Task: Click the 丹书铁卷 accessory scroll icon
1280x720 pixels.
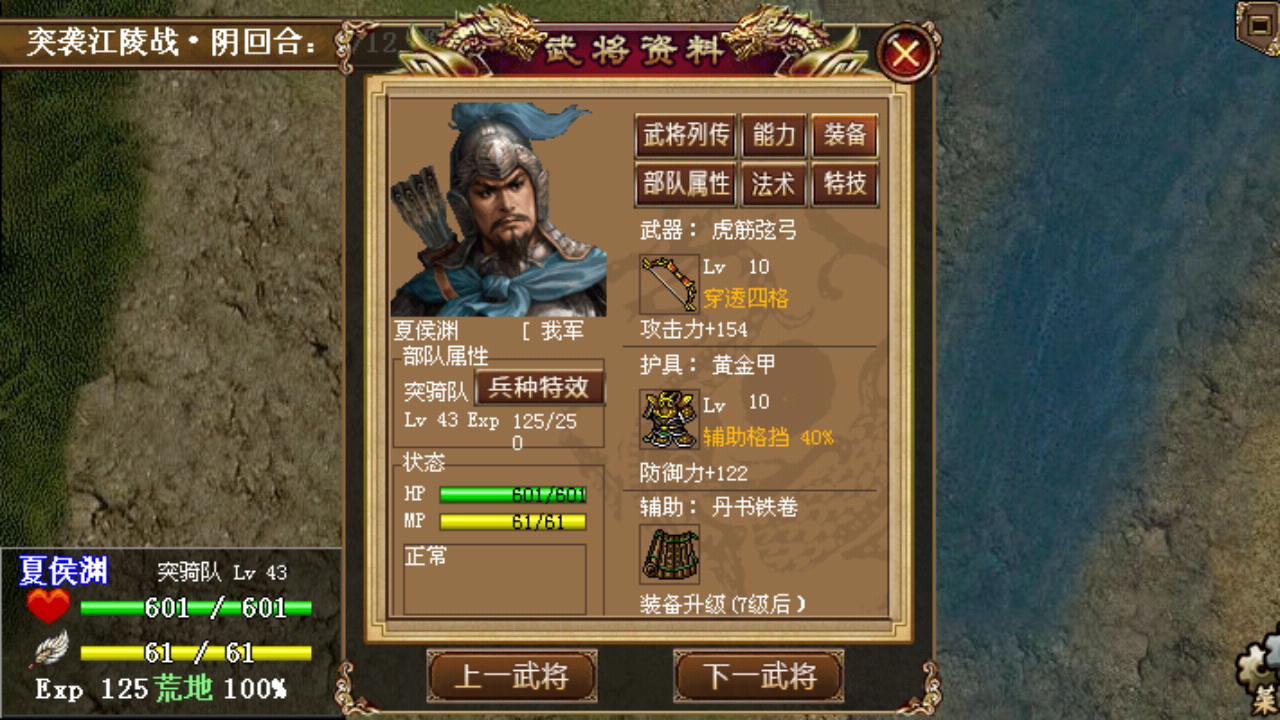Action: click(x=669, y=554)
